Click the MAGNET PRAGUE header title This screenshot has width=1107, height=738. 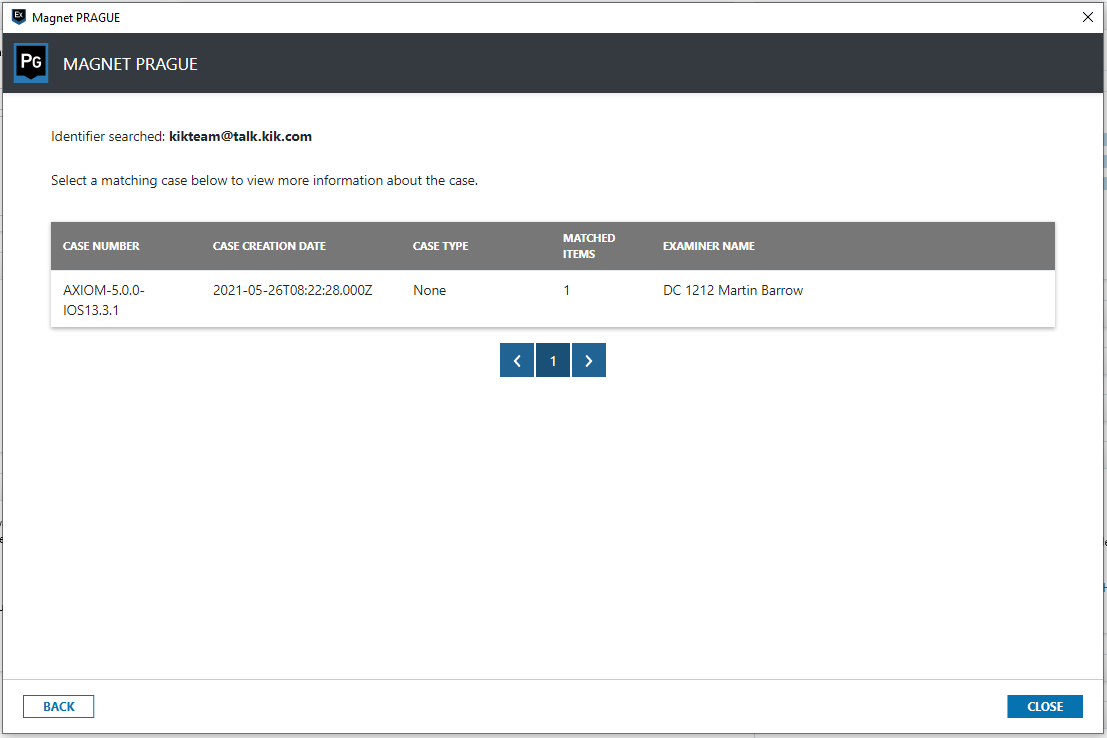pos(130,64)
